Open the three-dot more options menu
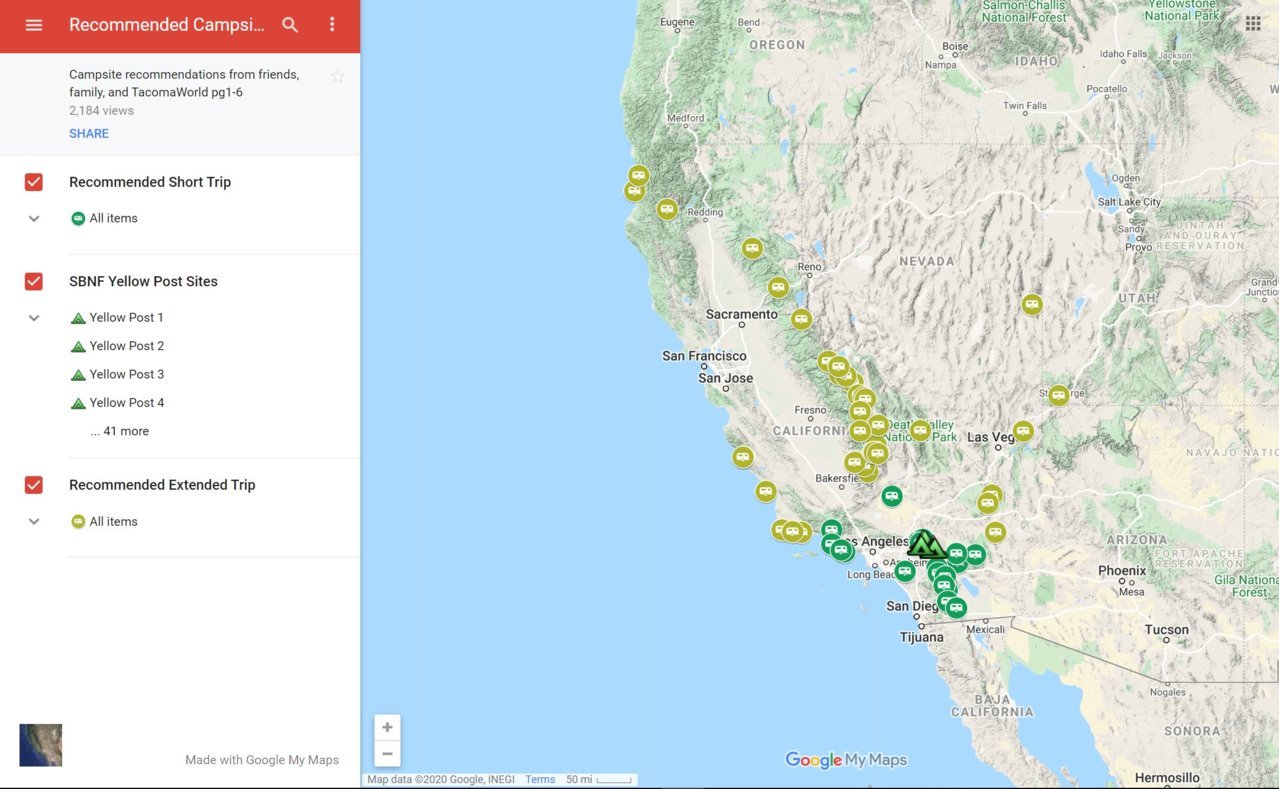Viewport: 1279px width, 789px height. (332, 25)
